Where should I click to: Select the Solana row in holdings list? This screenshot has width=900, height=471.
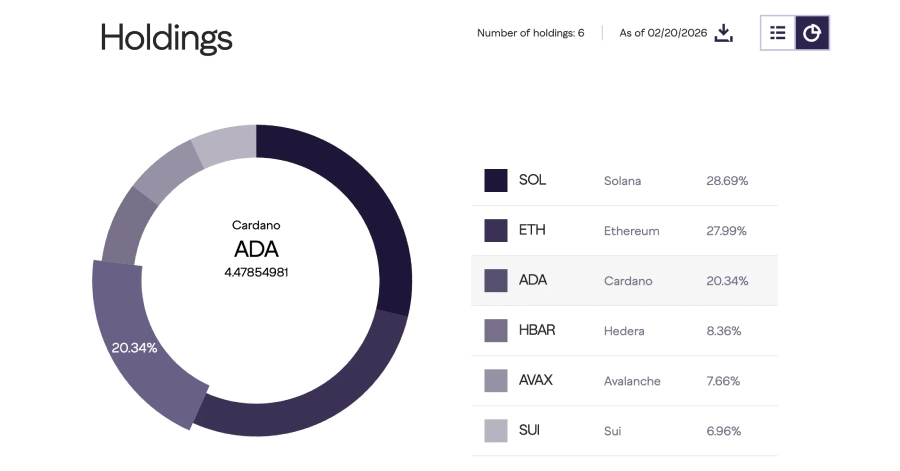625,181
